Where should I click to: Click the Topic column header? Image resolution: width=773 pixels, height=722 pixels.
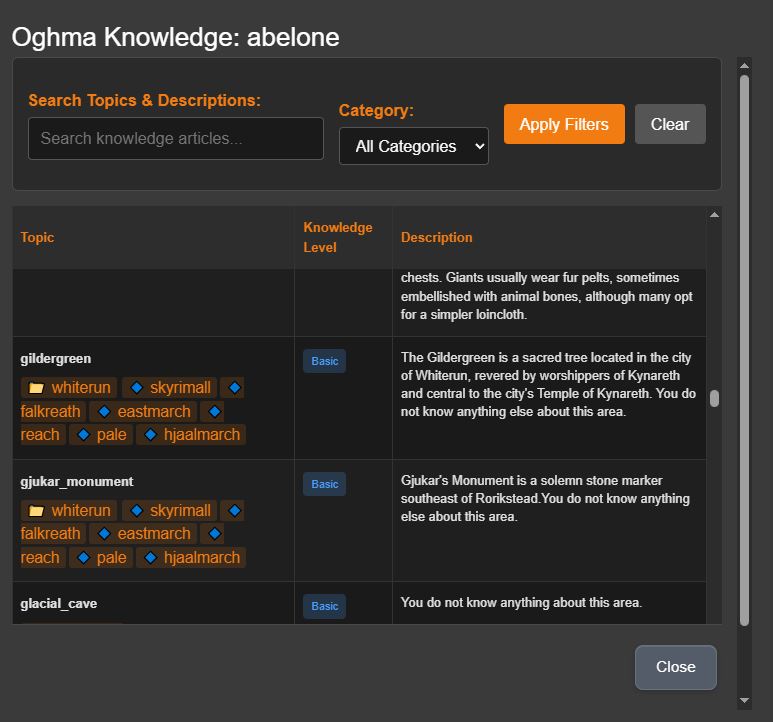pyautogui.click(x=37, y=238)
